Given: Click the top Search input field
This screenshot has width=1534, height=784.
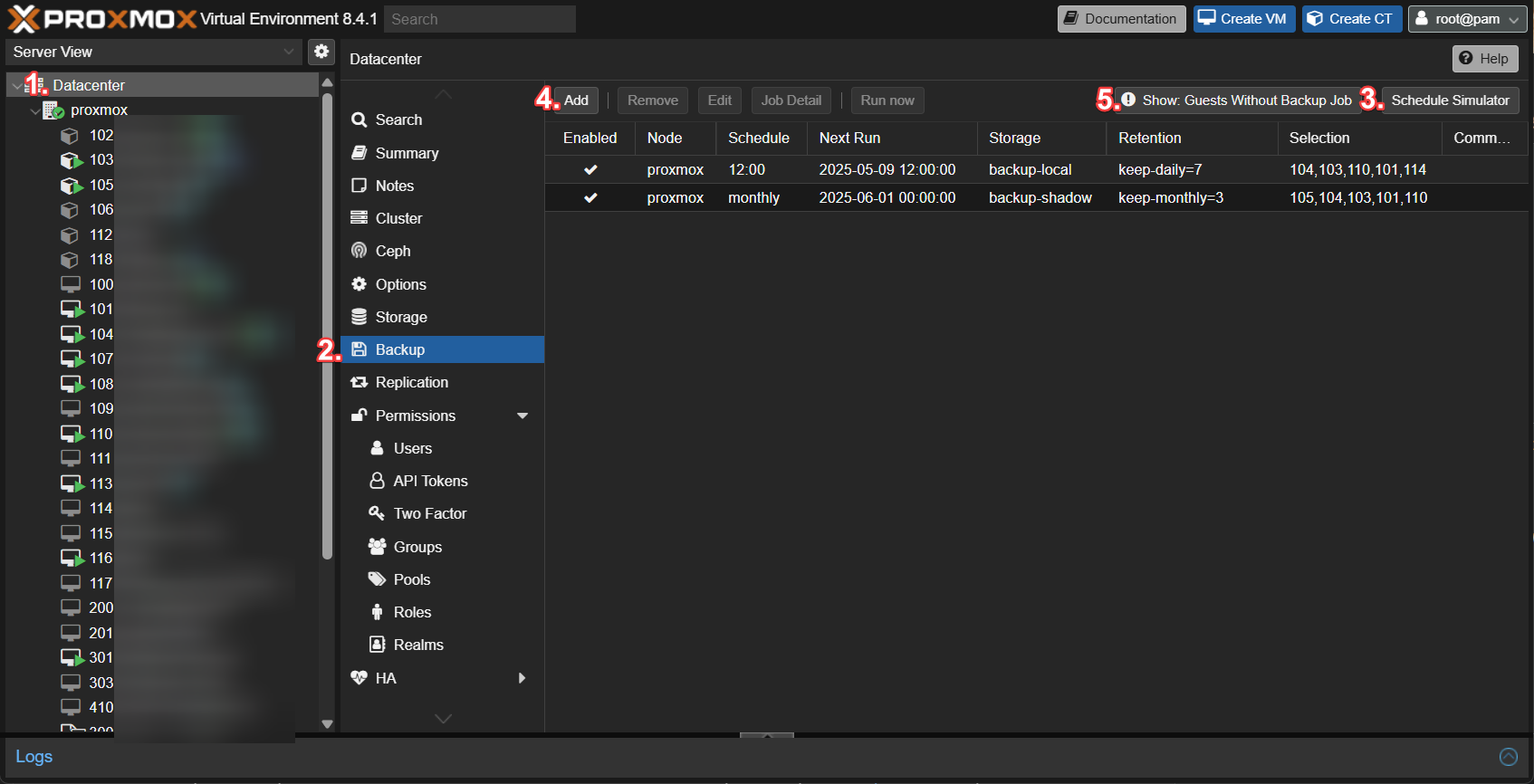Looking at the screenshot, I should [479, 19].
